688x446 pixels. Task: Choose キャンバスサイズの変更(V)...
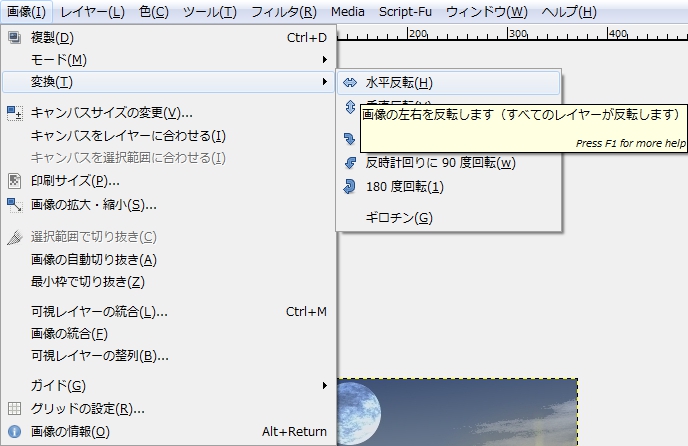coord(168,113)
